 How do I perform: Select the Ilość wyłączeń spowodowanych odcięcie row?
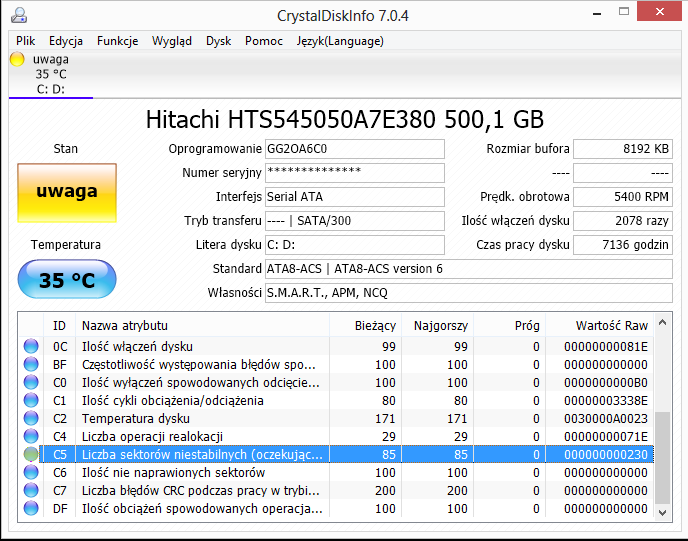point(336,382)
